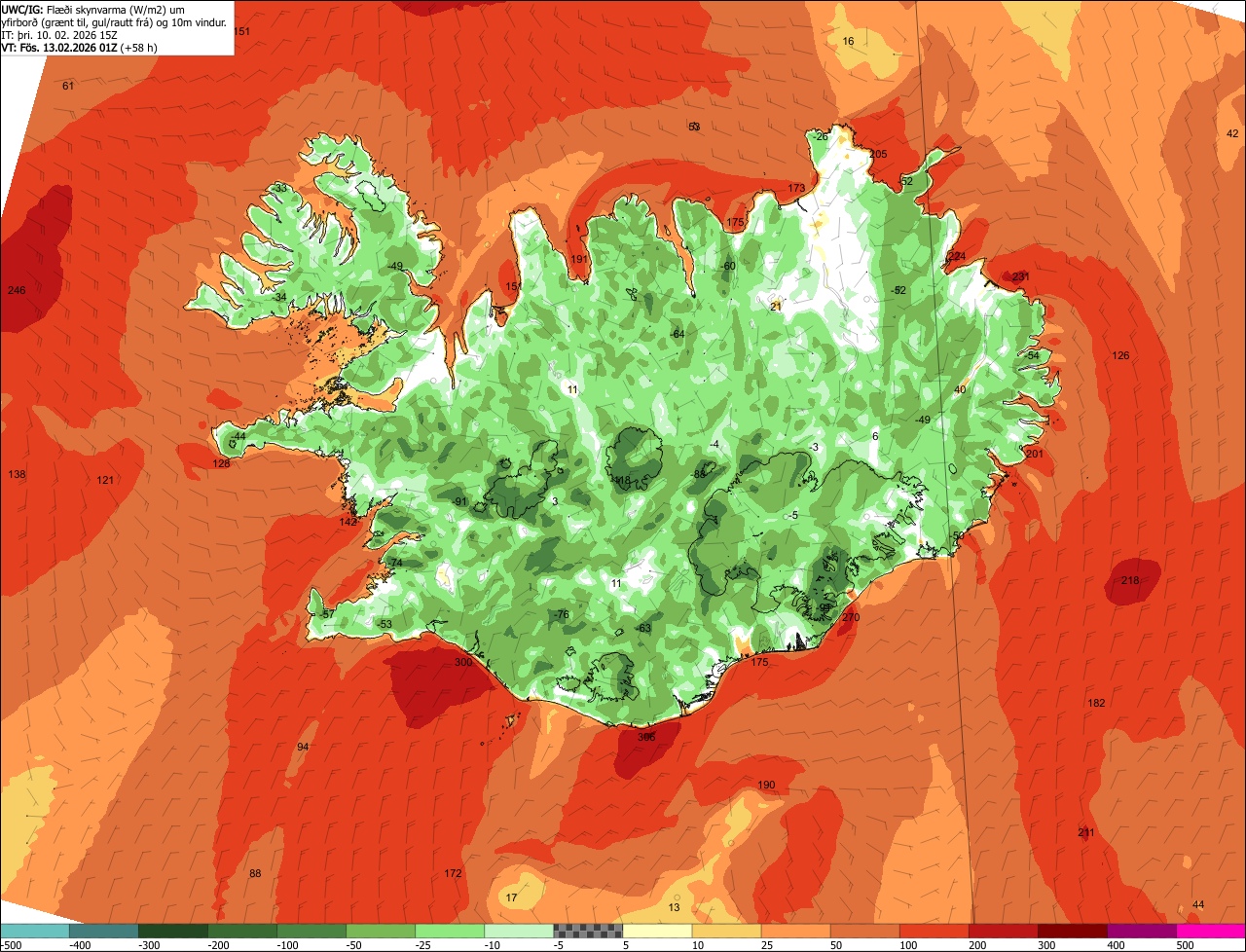Click the teal legend swatch between -500 and -400
1246x952 pixels.
35,931
